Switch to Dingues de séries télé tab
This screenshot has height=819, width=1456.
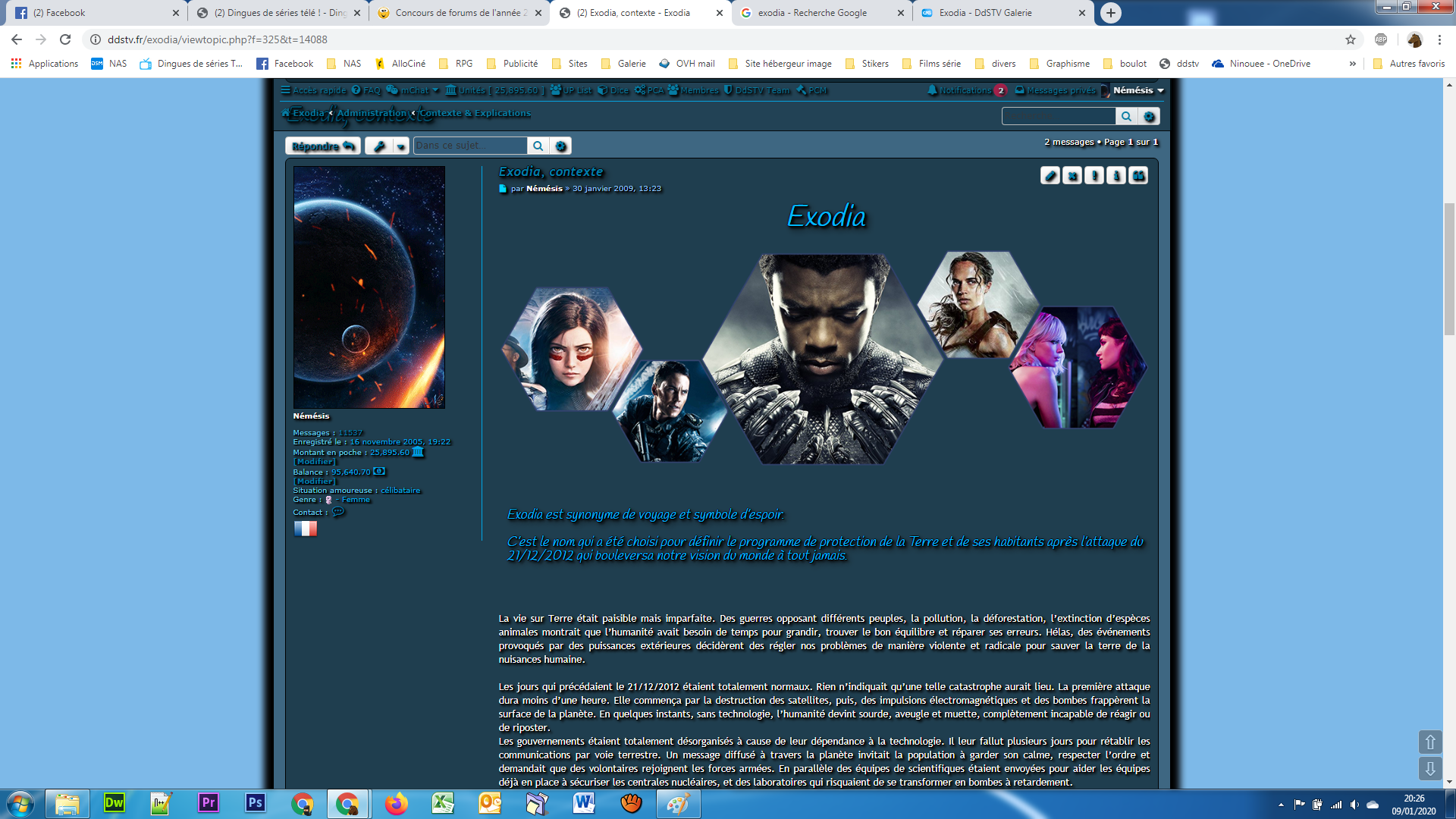click(x=278, y=13)
